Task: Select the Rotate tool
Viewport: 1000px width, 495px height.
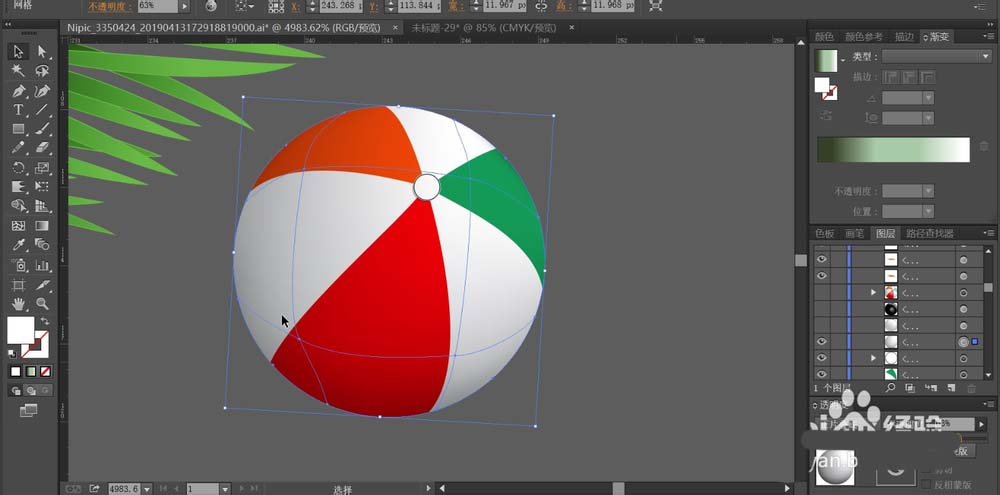Action: [x=18, y=168]
